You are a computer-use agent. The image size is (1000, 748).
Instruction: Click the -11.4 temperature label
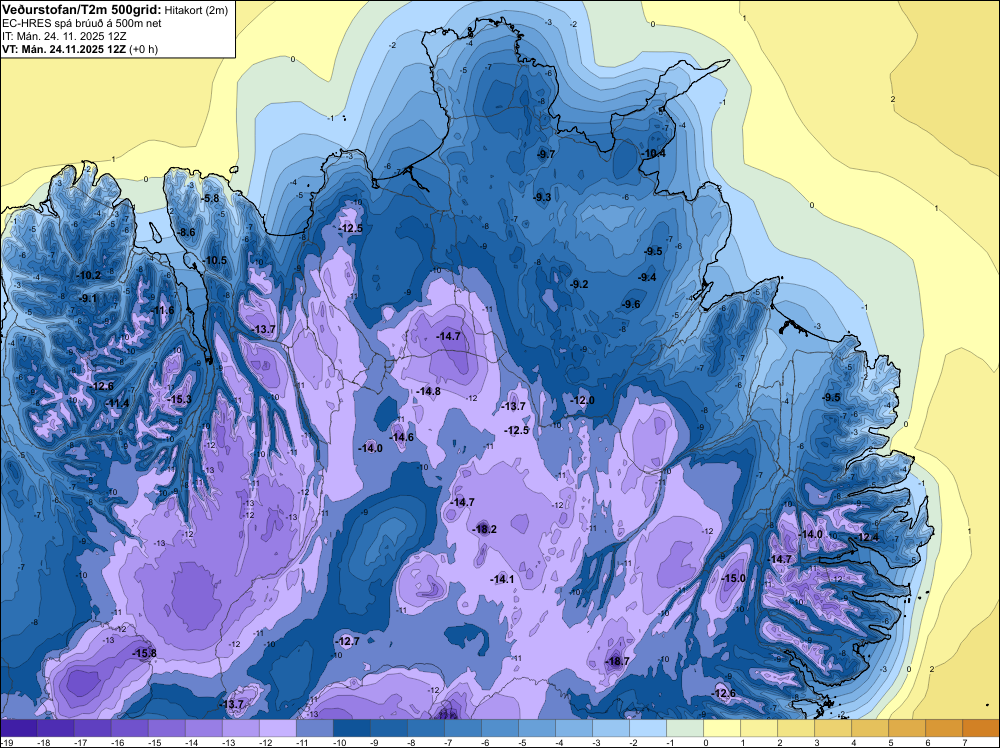click(117, 403)
